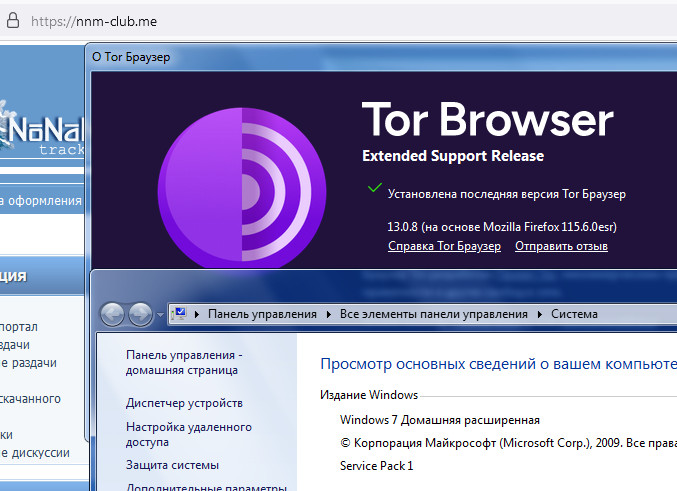Viewport: 677px width, 491px height.
Task: Click Издание Windows section label
Action: [369, 395]
